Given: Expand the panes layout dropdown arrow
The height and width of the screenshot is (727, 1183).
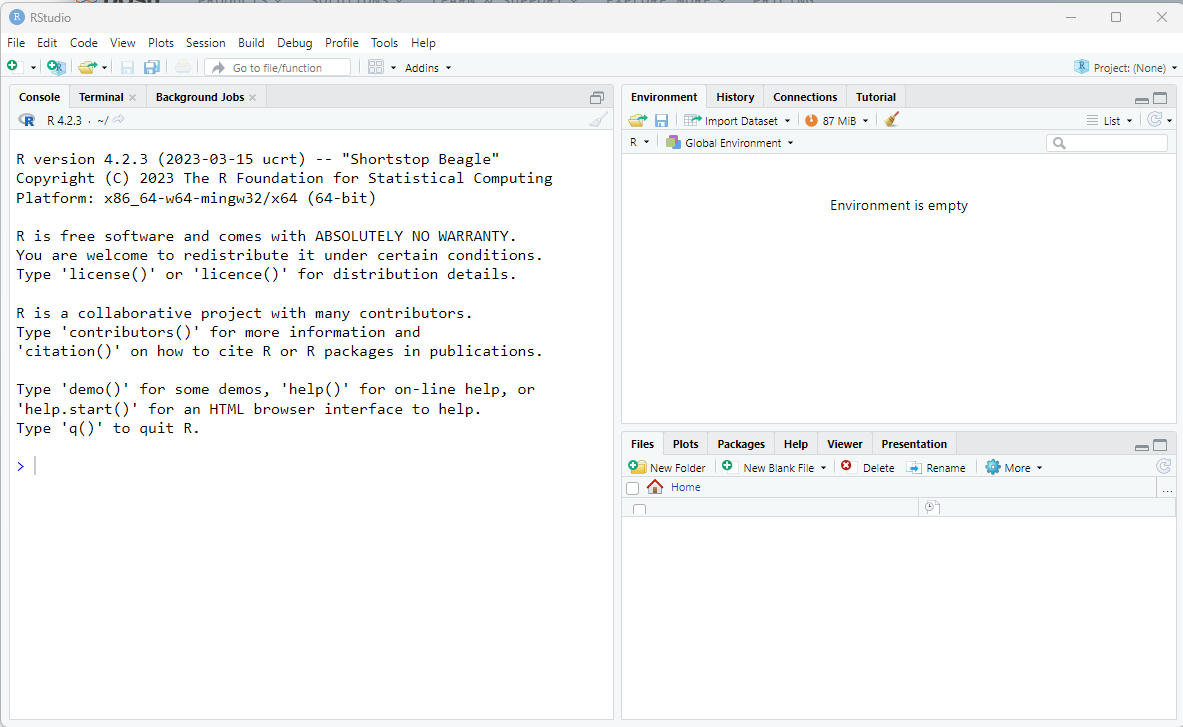Looking at the screenshot, I should click(393, 68).
